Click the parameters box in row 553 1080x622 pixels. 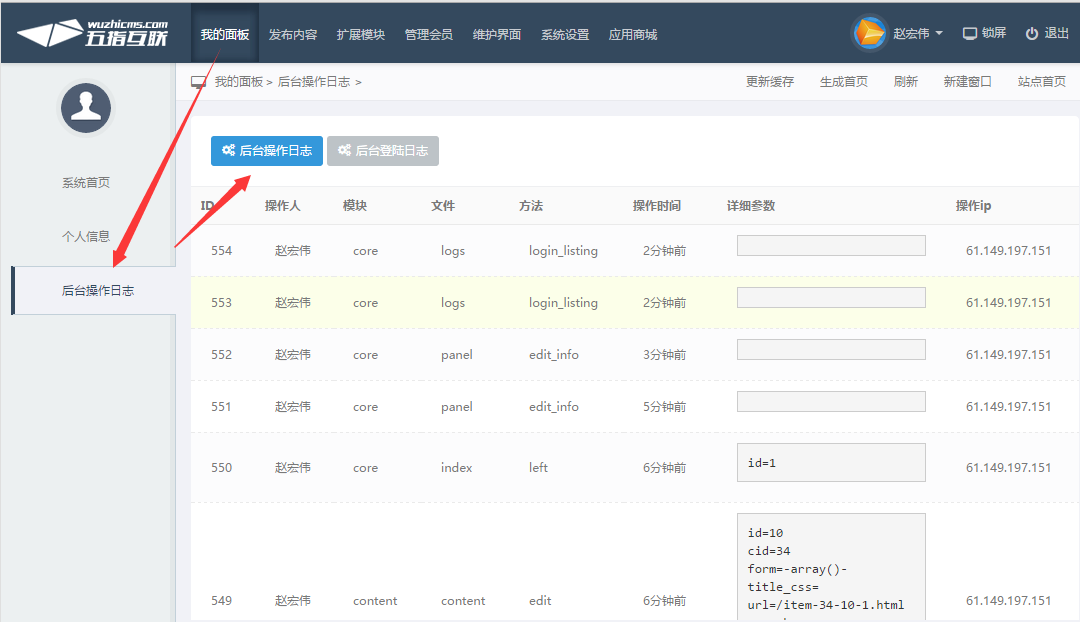coord(831,298)
